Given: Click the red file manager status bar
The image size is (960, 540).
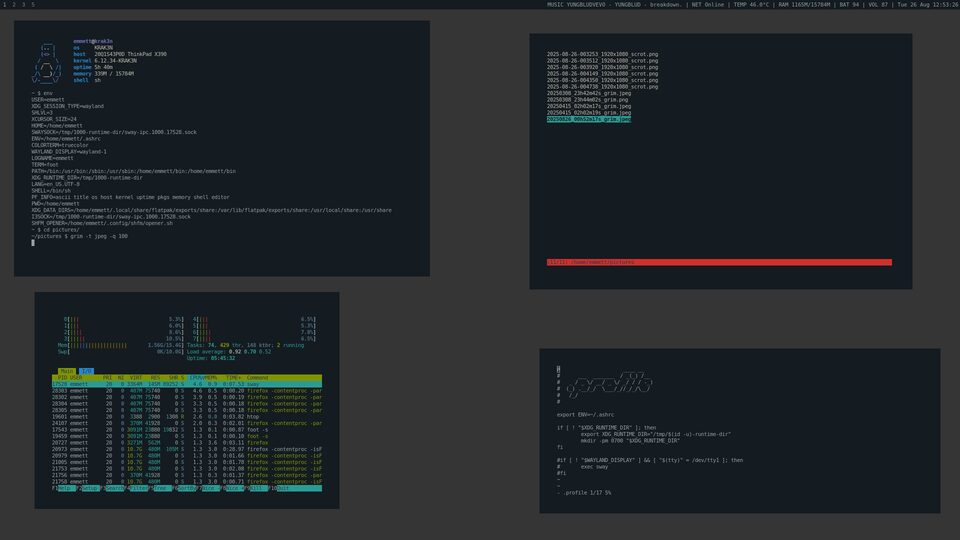Looking at the screenshot, I should [719, 262].
